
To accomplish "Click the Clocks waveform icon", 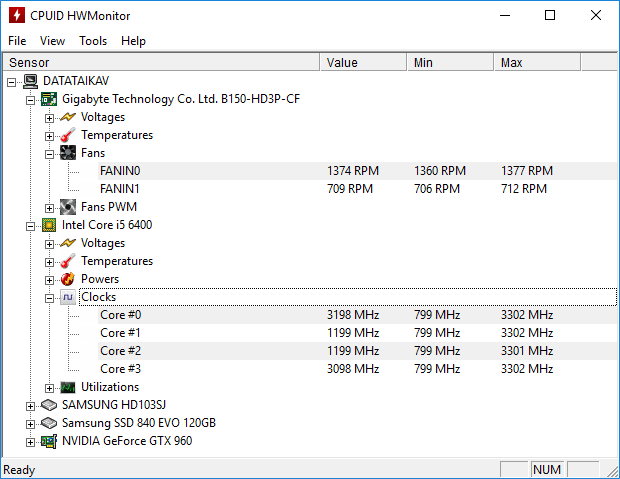I will click(x=68, y=297).
